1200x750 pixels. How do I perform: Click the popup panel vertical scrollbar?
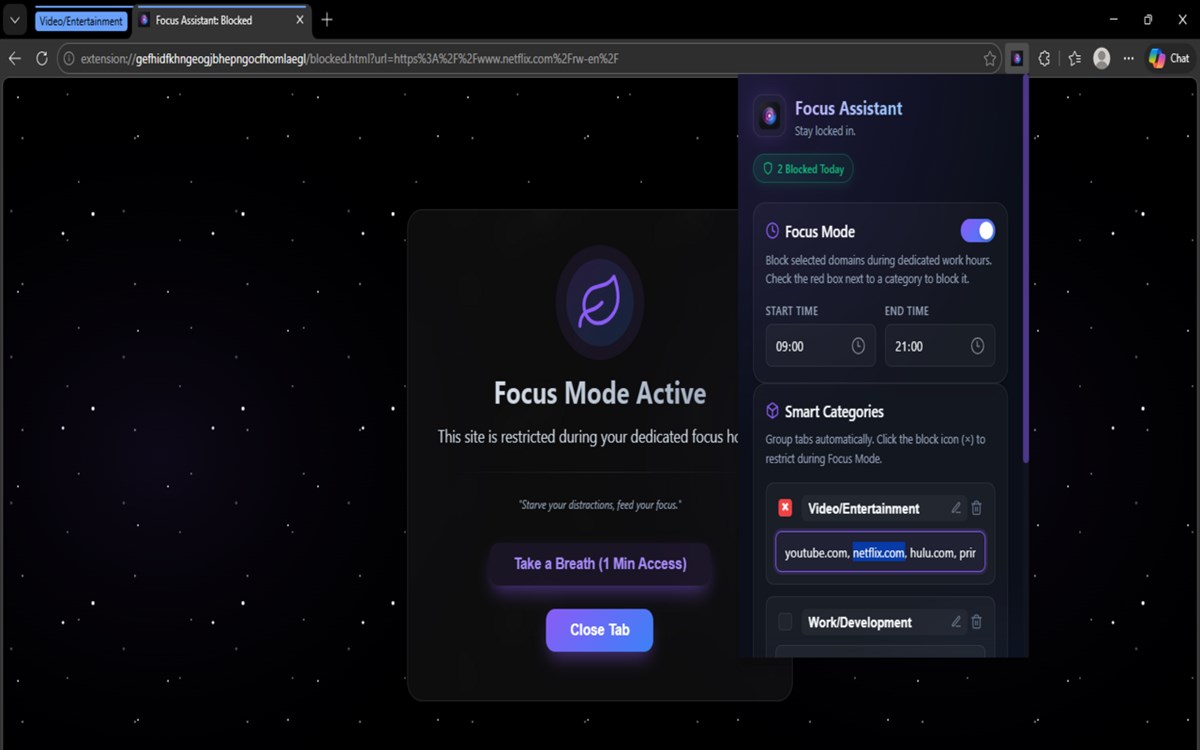[1025, 270]
